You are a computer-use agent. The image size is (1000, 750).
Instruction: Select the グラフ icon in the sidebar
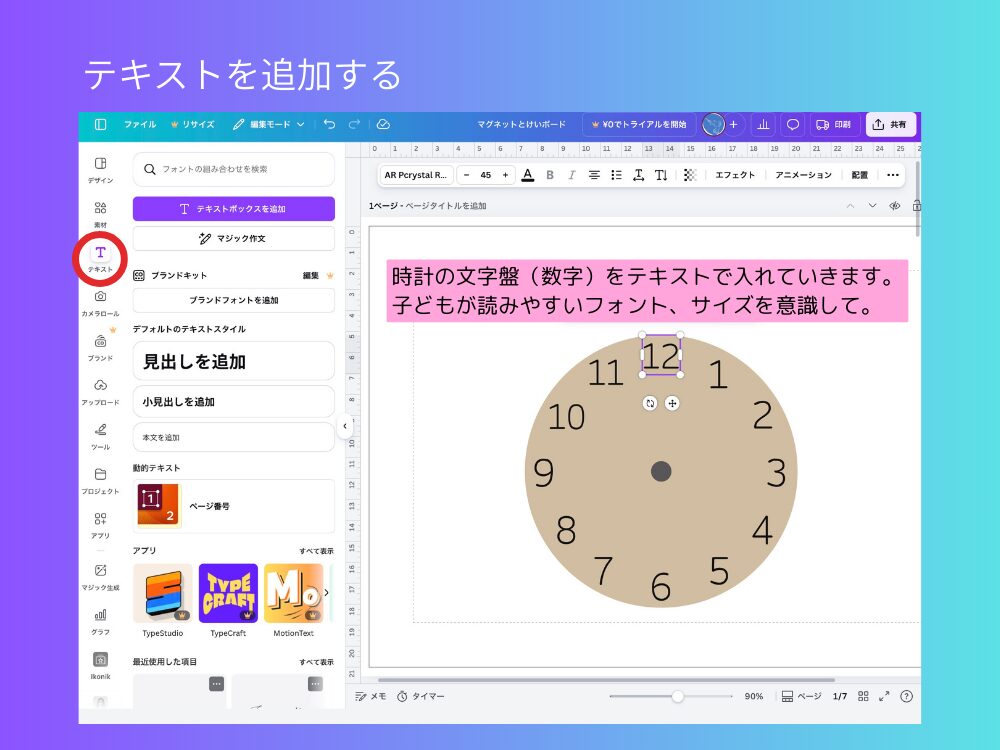point(100,617)
